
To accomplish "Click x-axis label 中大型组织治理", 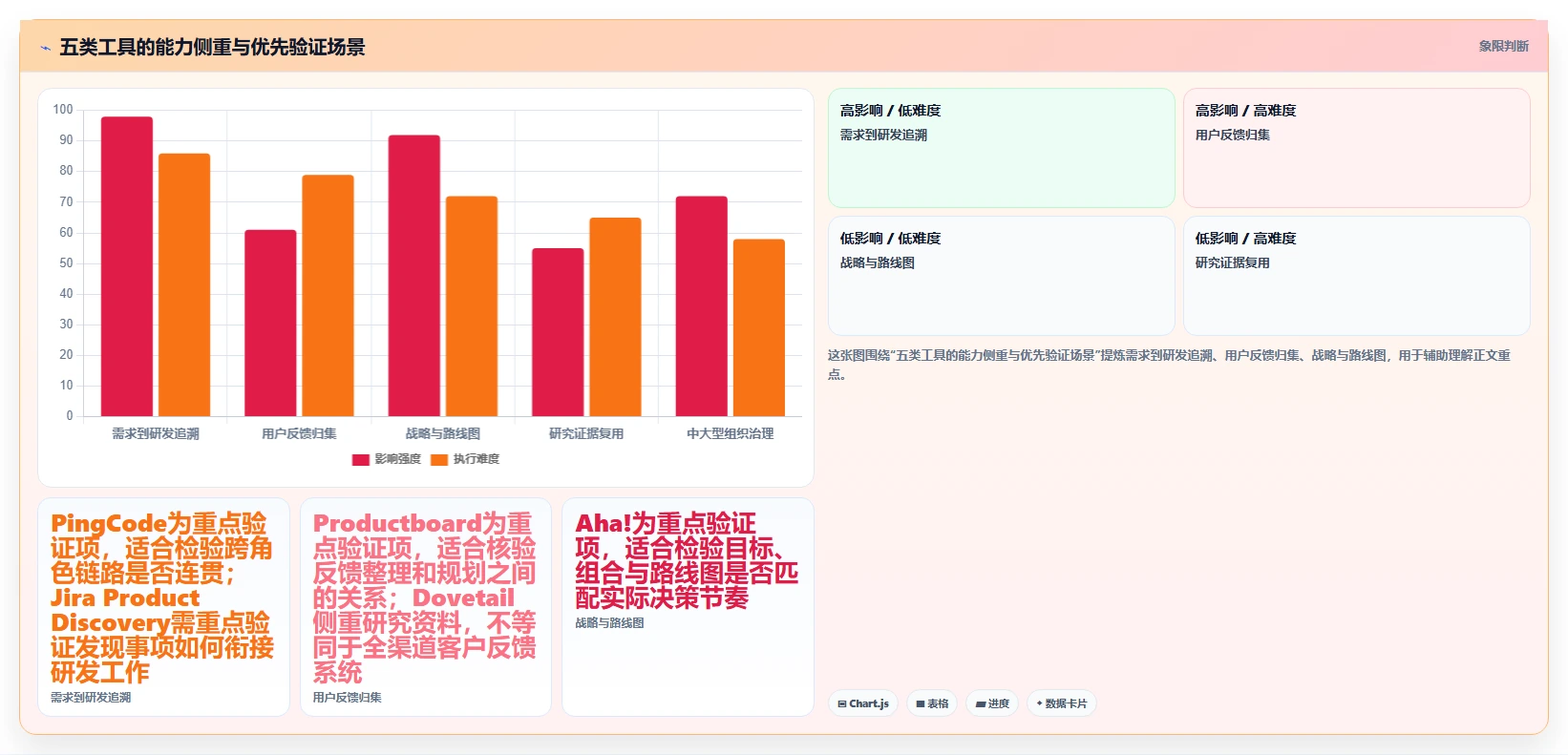I will 731,433.
